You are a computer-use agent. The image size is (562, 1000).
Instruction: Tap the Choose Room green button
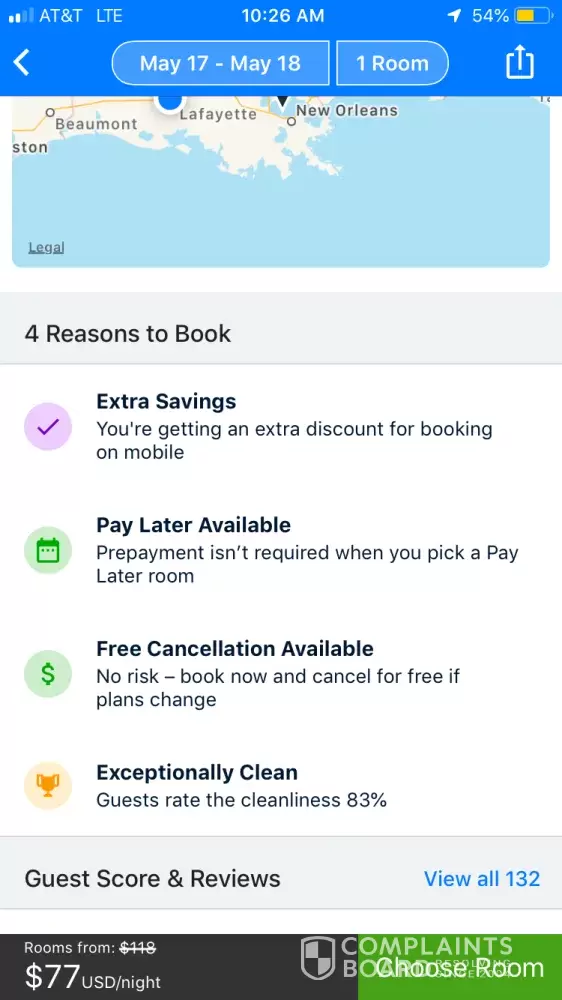[x=460, y=967]
